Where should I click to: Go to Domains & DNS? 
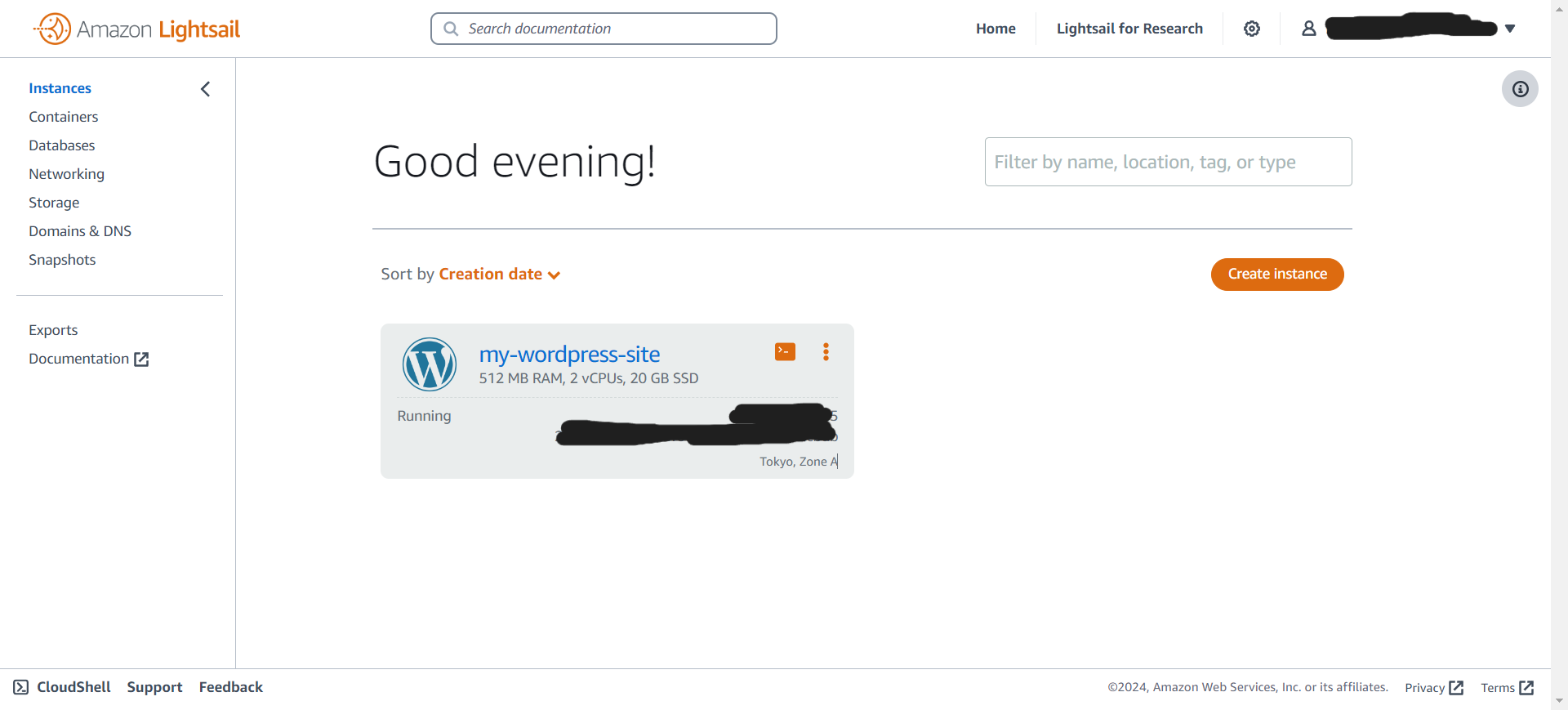(80, 231)
